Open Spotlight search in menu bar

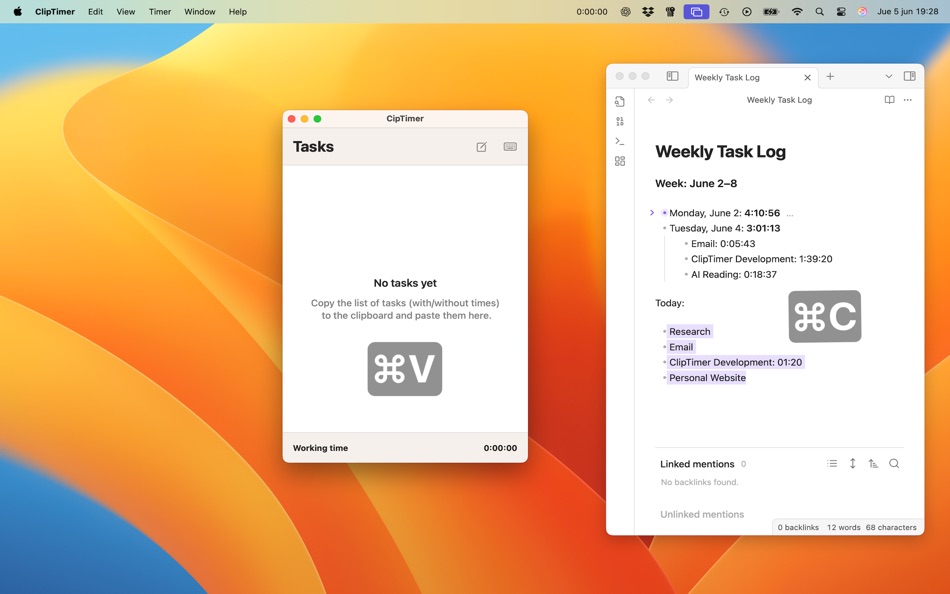click(819, 12)
